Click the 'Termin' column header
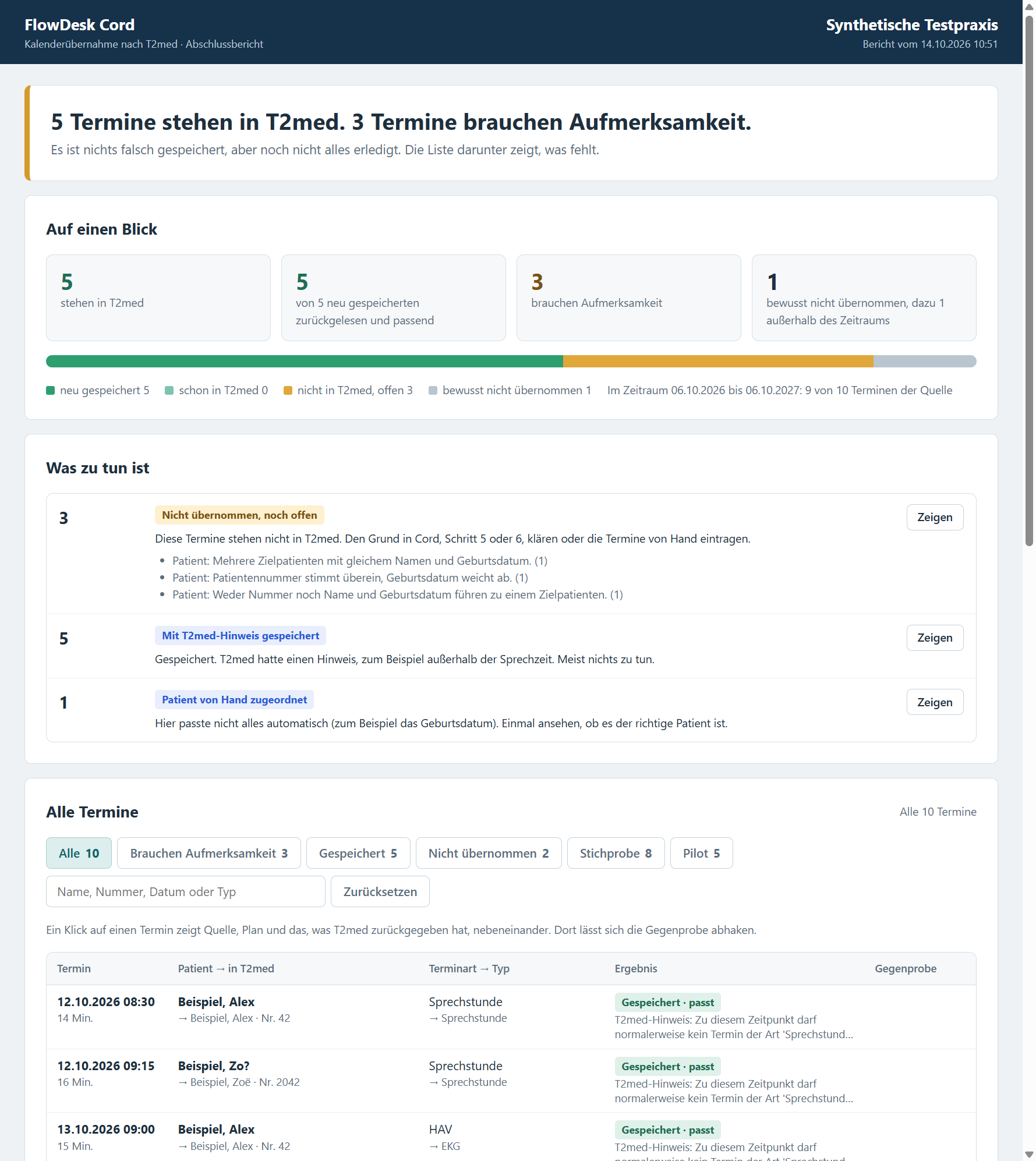 point(74,968)
